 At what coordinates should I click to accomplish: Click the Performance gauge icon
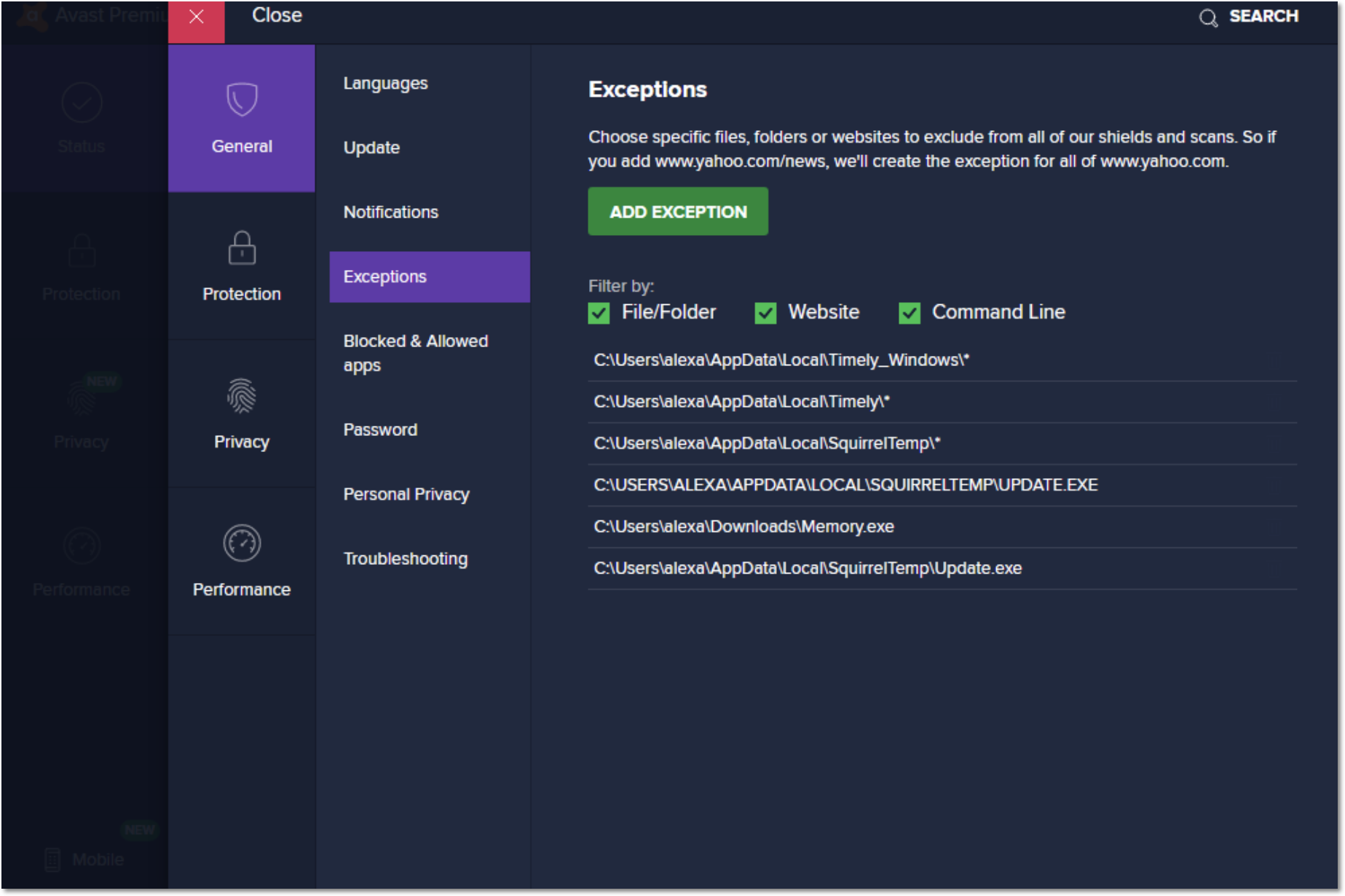click(x=241, y=543)
